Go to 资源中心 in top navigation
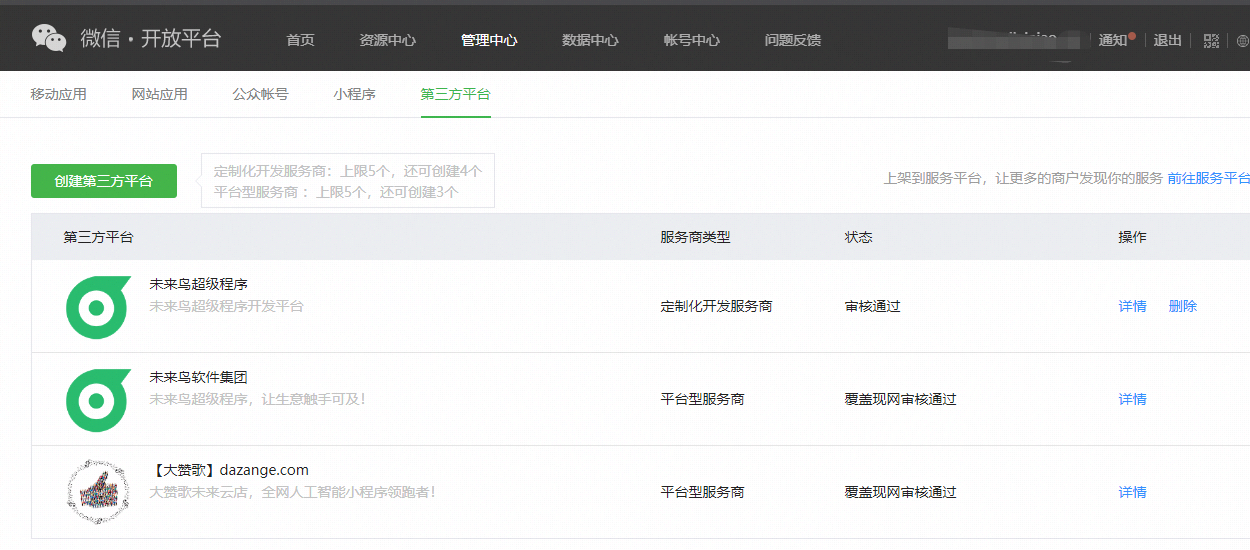This screenshot has height=550, width=1250. [387, 40]
